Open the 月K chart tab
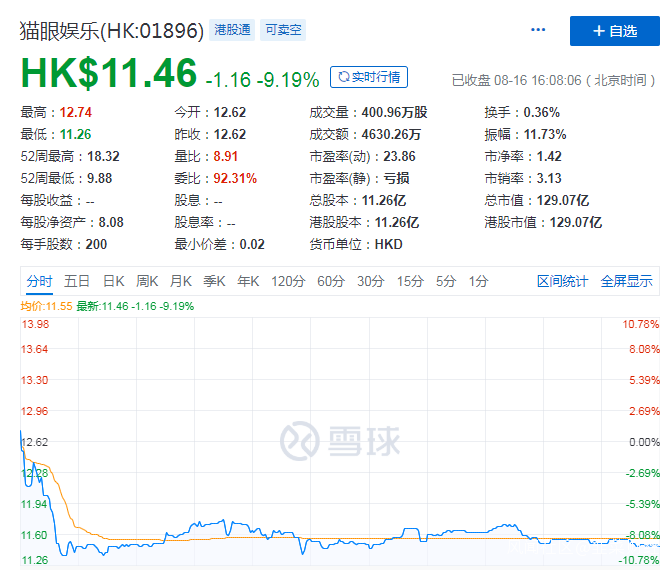 pyautogui.click(x=180, y=282)
